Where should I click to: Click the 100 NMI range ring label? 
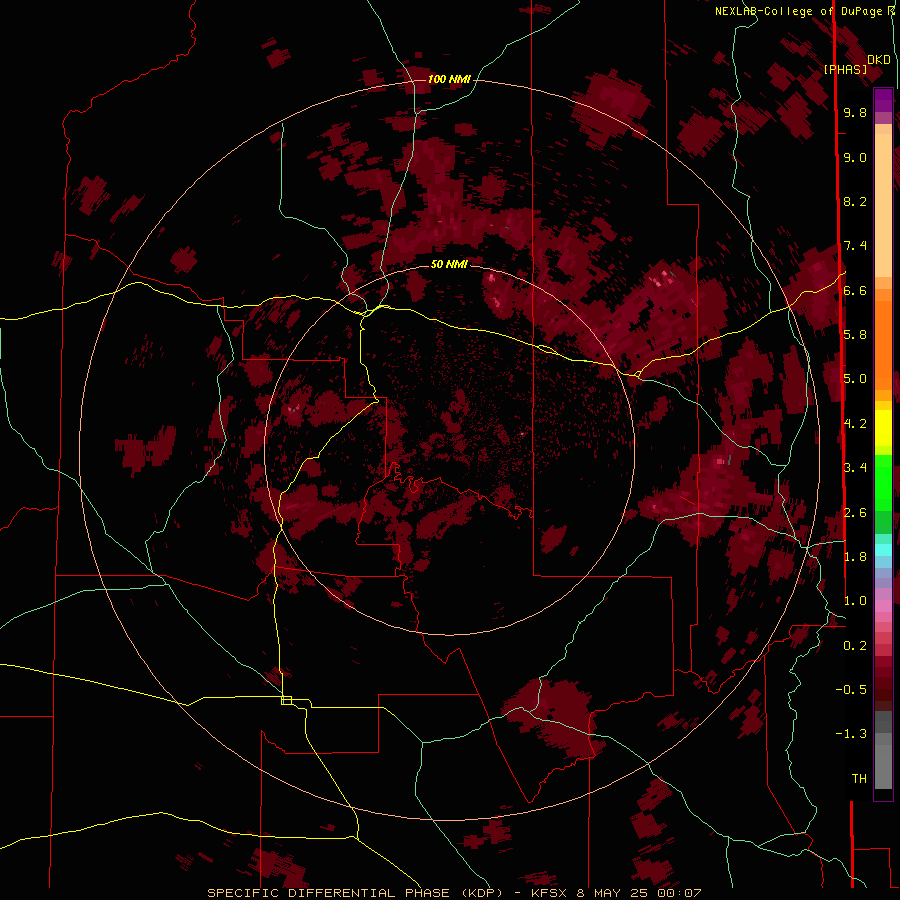point(449,79)
